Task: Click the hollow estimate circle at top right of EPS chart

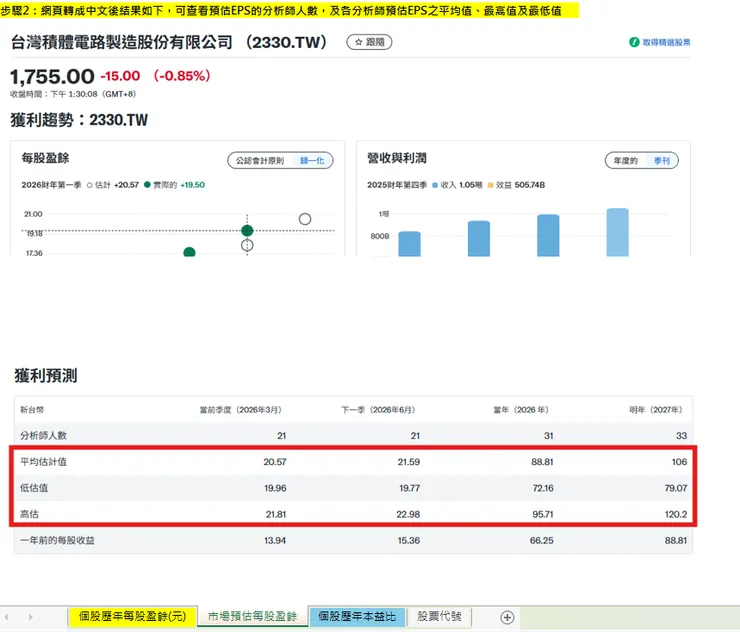Action: click(305, 219)
